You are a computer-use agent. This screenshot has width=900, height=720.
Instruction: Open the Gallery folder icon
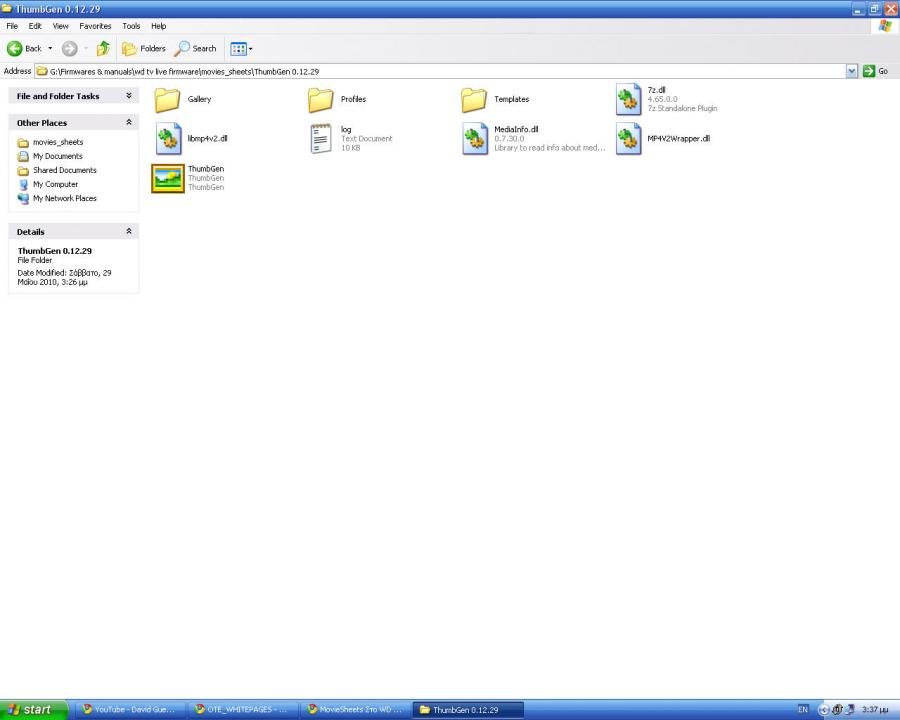[x=168, y=100]
